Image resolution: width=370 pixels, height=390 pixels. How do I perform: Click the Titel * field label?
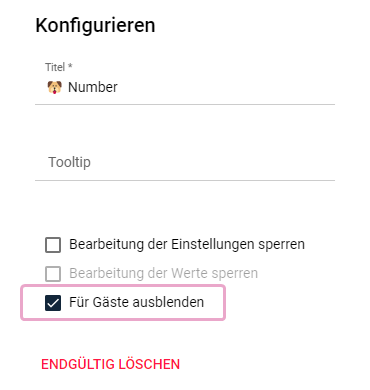[x=59, y=67]
